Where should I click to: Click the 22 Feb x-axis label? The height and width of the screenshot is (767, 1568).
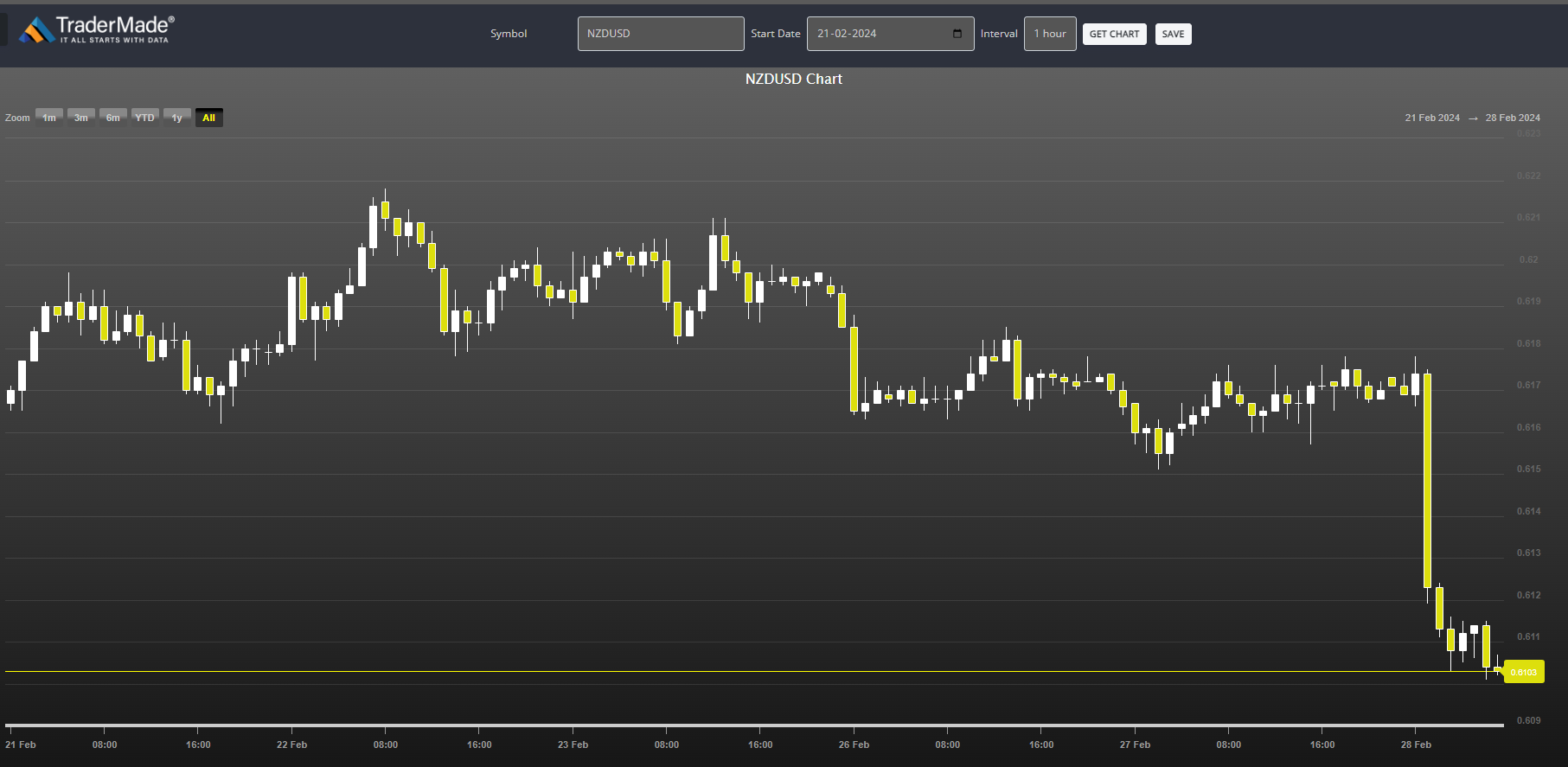[x=291, y=745]
